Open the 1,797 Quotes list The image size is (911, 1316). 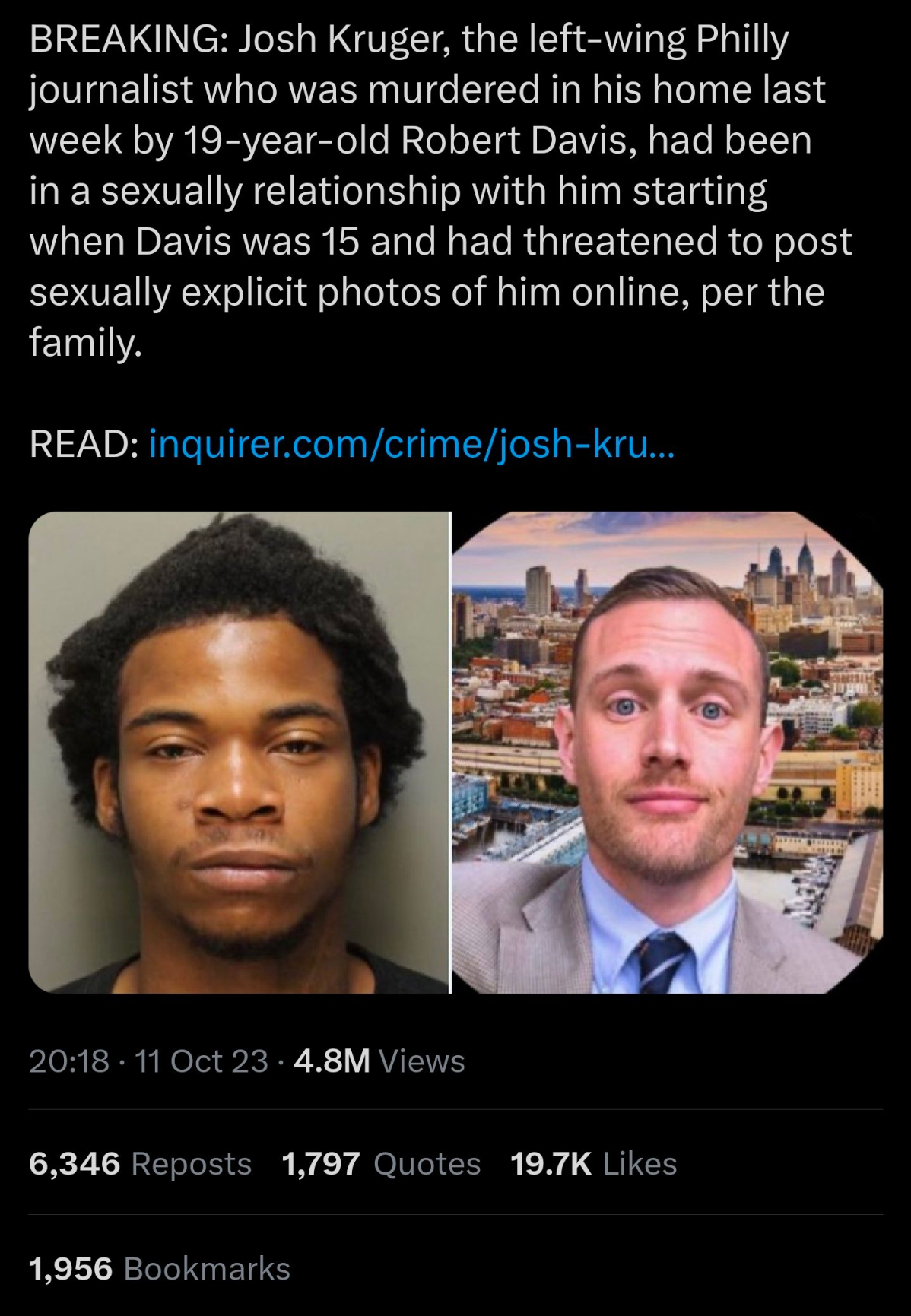[381, 1164]
